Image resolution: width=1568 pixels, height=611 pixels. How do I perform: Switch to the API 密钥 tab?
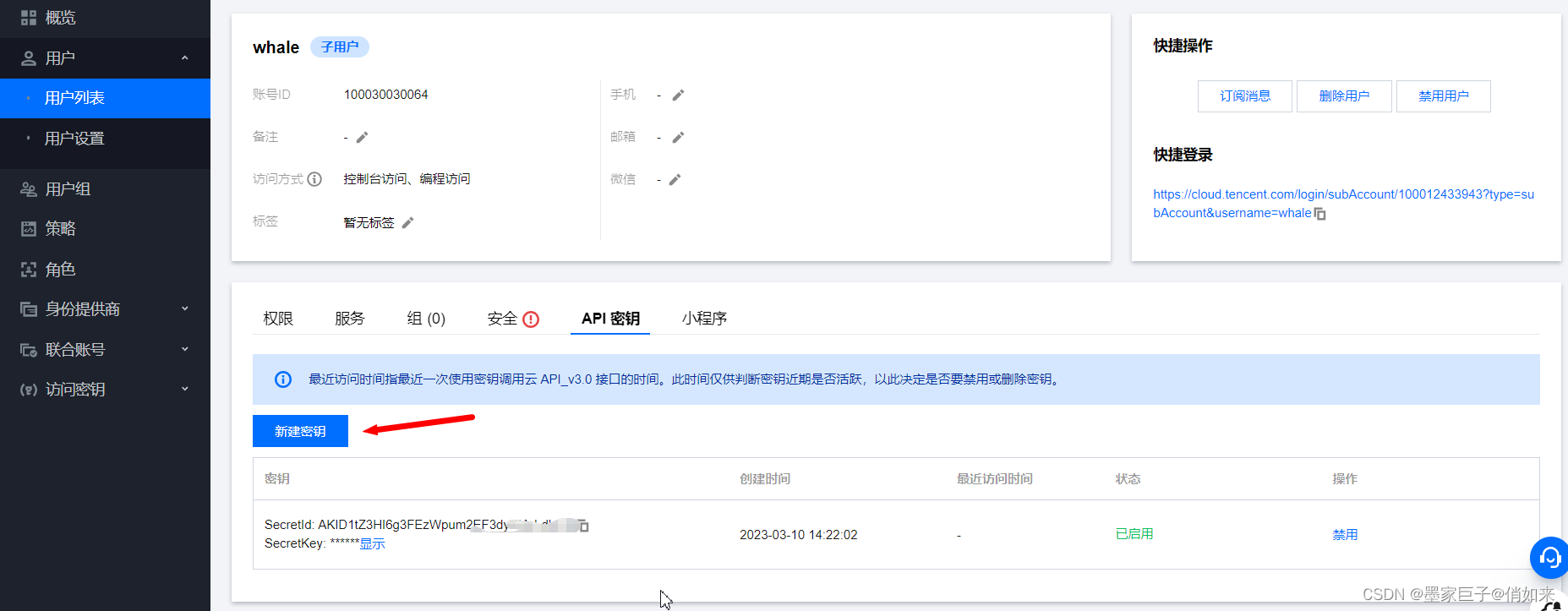pyautogui.click(x=610, y=319)
